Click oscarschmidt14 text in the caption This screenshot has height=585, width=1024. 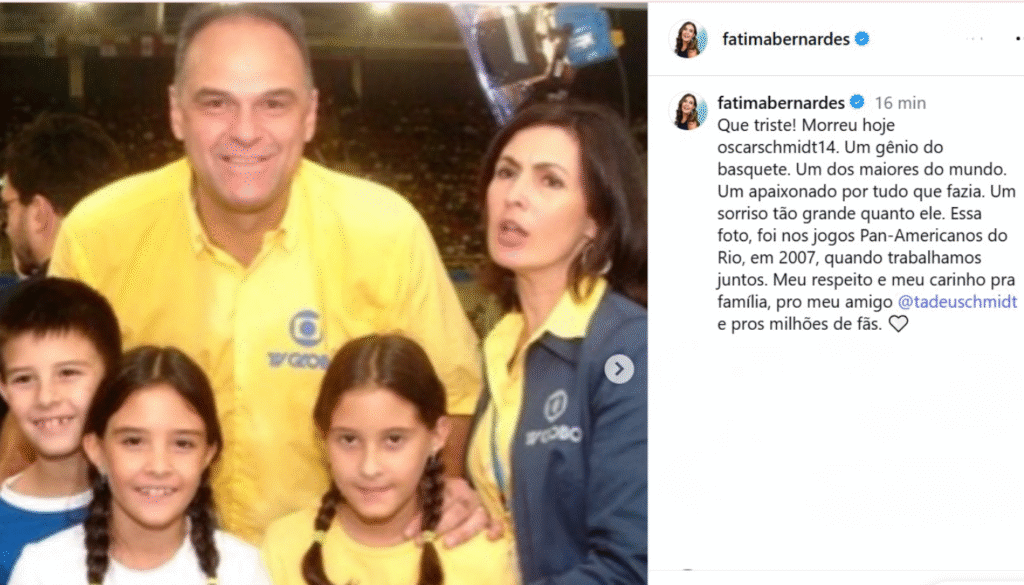click(778, 147)
